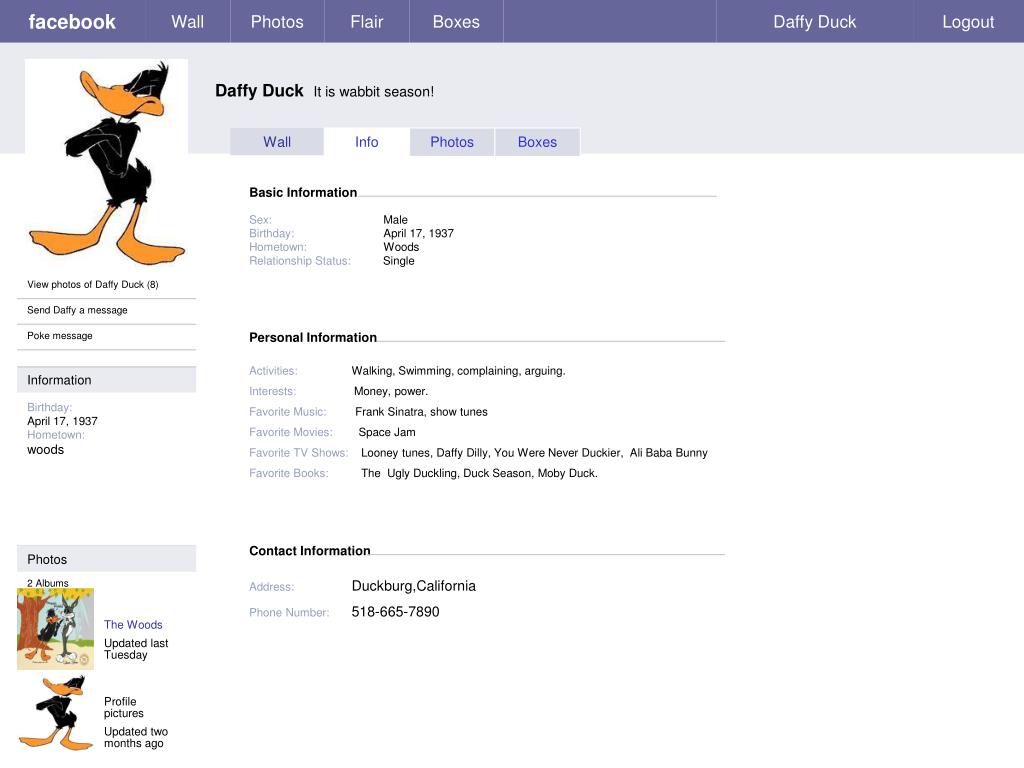This screenshot has width=1024, height=768.
Task: Click the Personal Information section heading
Action: click(313, 337)
